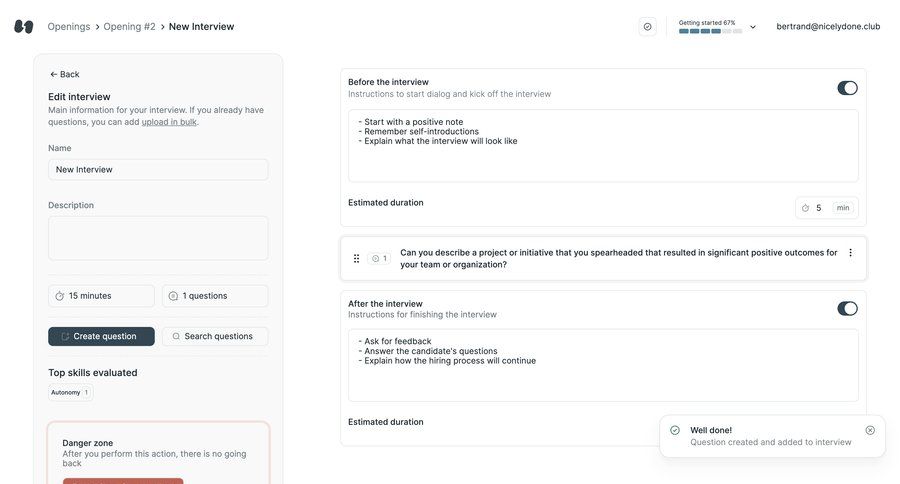Viewport: 900px width, 484px height.
Task: Open the bertrand@nicelydone.club account menu
Action: click(828, 26)
